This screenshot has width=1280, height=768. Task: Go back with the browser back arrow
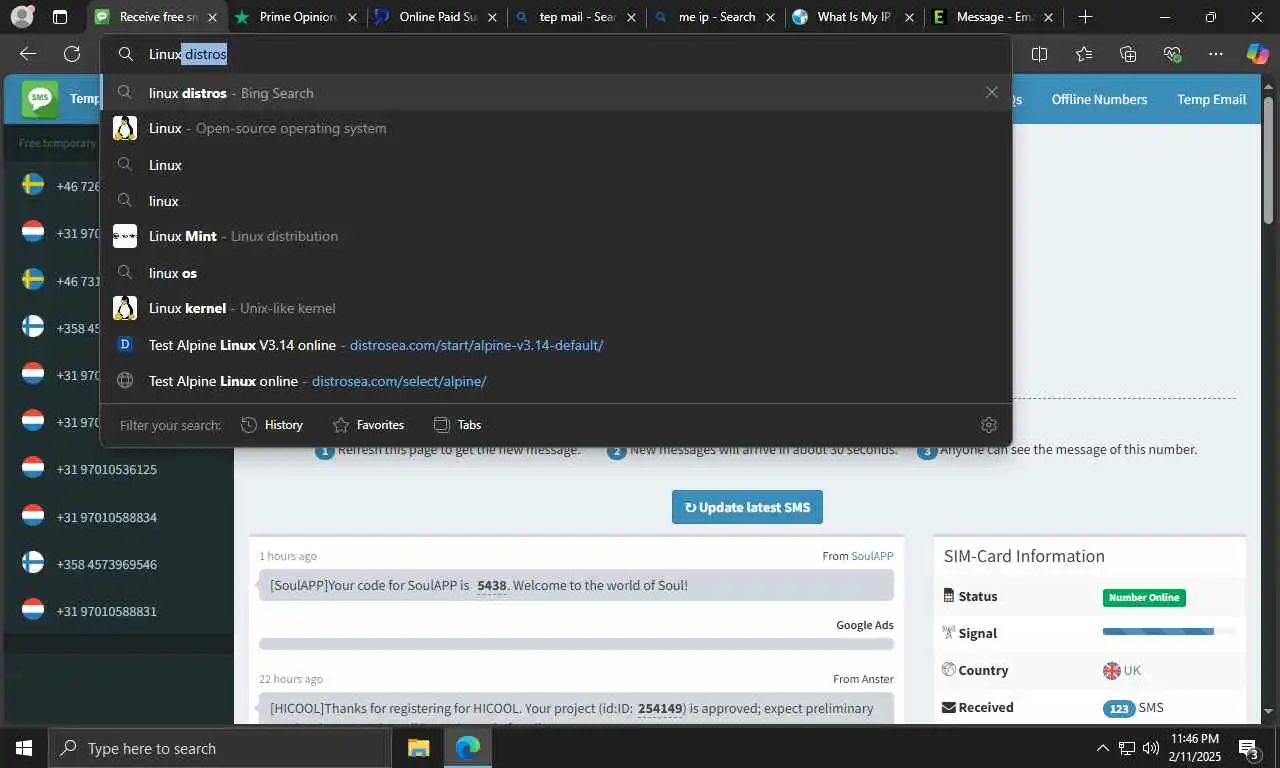click(28, 54)
